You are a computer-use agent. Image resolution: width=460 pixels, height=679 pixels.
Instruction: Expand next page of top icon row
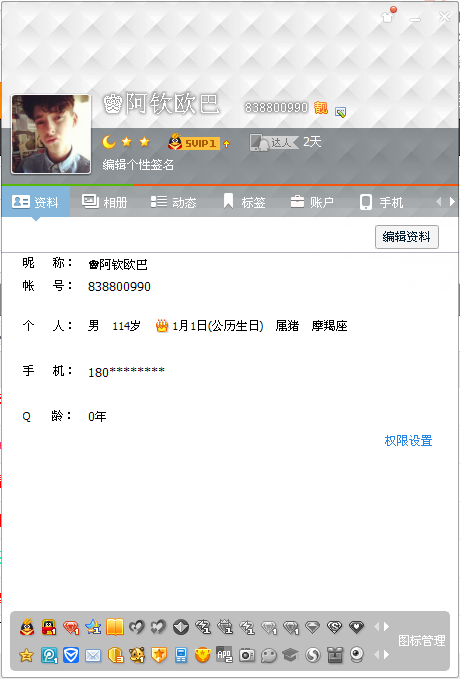(x=387, y=627)
